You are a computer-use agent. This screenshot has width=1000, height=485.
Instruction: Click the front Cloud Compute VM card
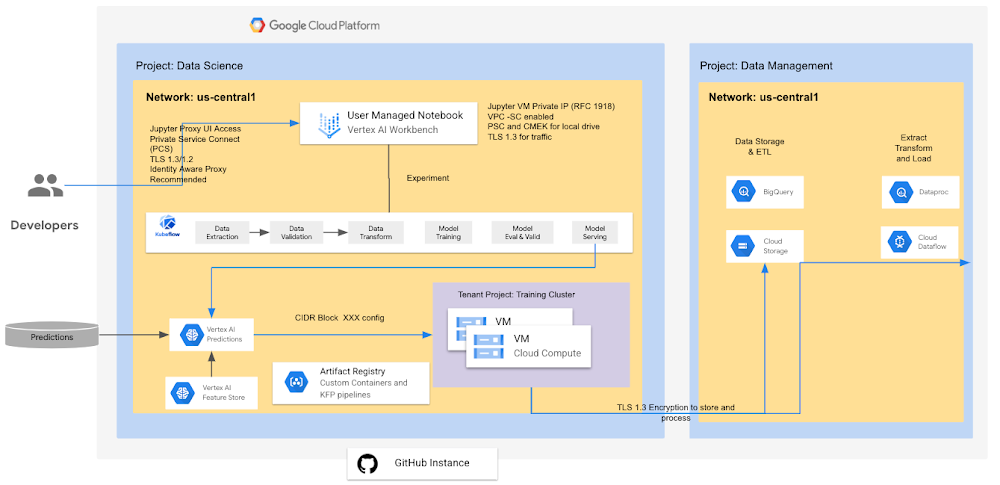pos(528,346)
